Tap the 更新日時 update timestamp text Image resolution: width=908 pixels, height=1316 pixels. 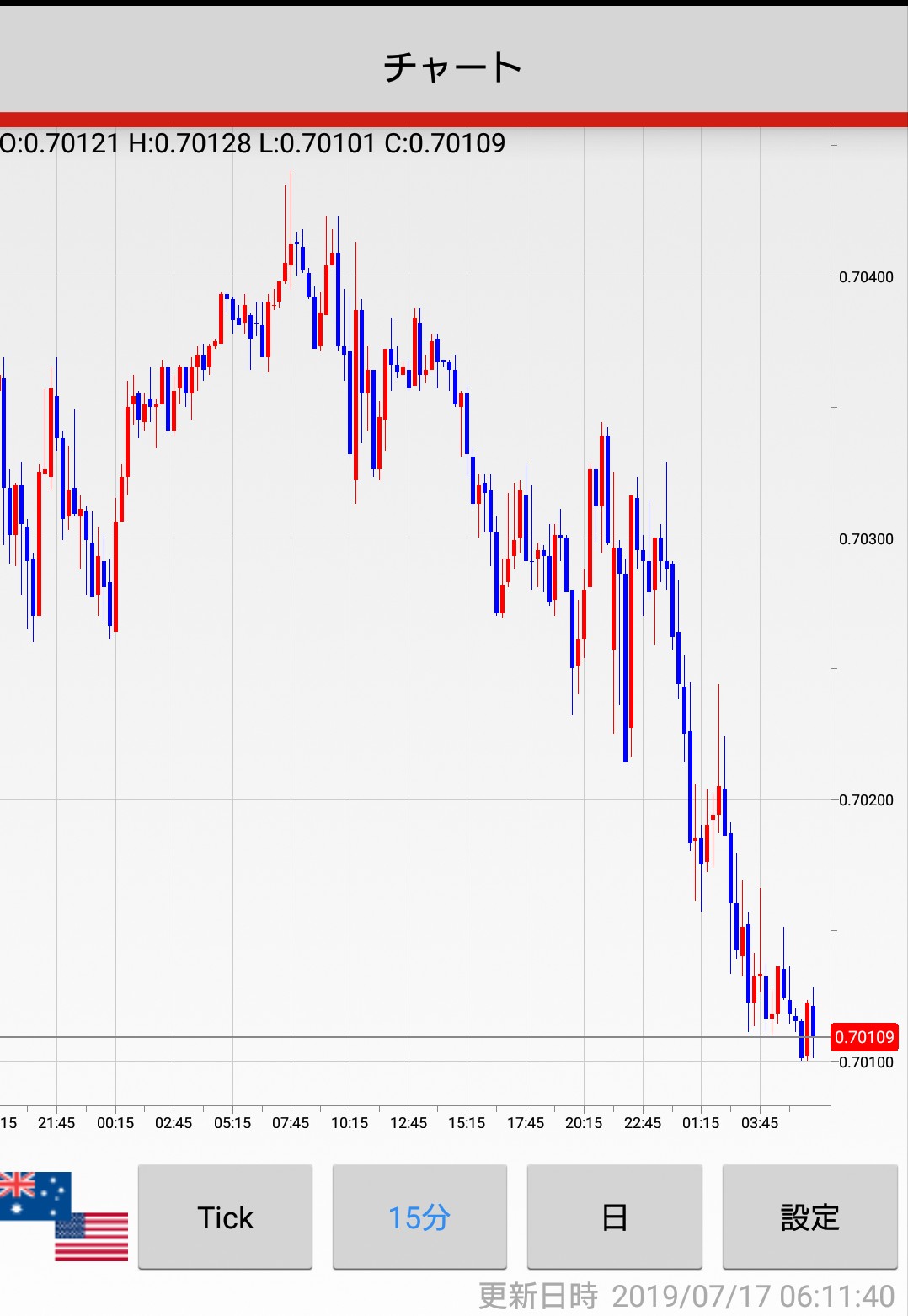tap(686, 1296)
